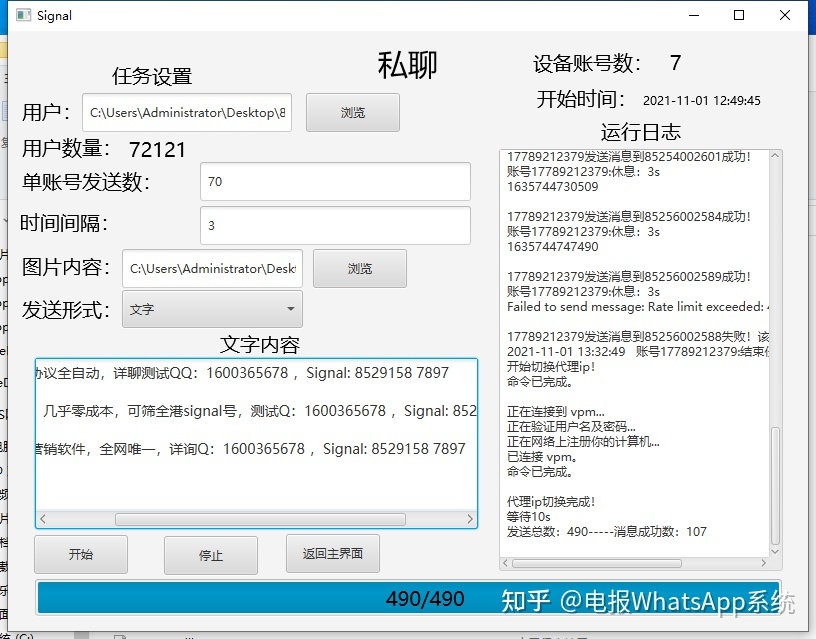Click the log line Failed to send message: Rate limit exceeded
The width and height of the screenshot is (816, 639).
(x=638, y=306)
